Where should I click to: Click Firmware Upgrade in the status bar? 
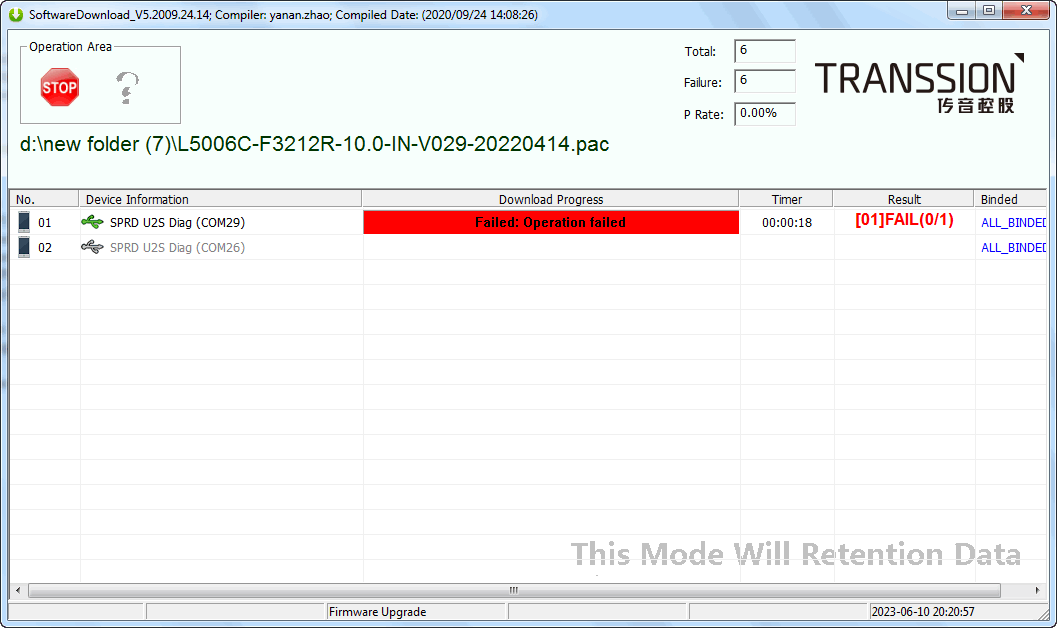pyautogui.click(x=378, y=612)
